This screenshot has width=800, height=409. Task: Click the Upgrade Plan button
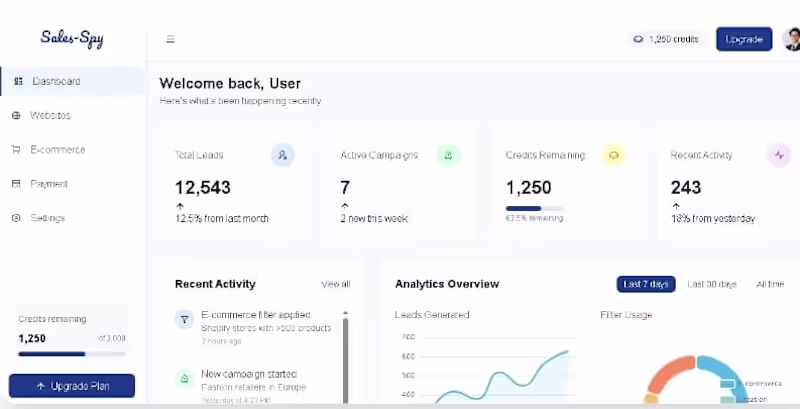click(72, 386)
